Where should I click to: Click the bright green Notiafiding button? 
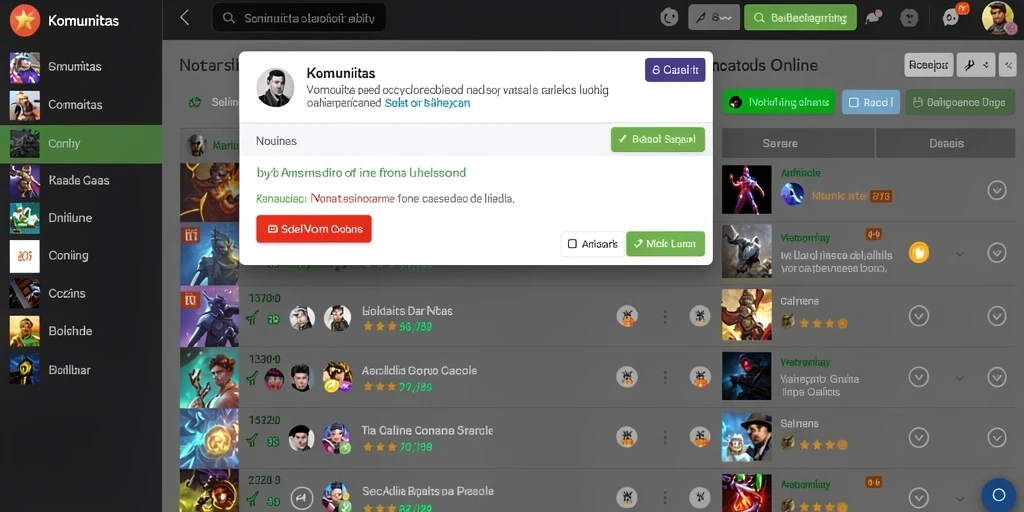tap(779, 102)
